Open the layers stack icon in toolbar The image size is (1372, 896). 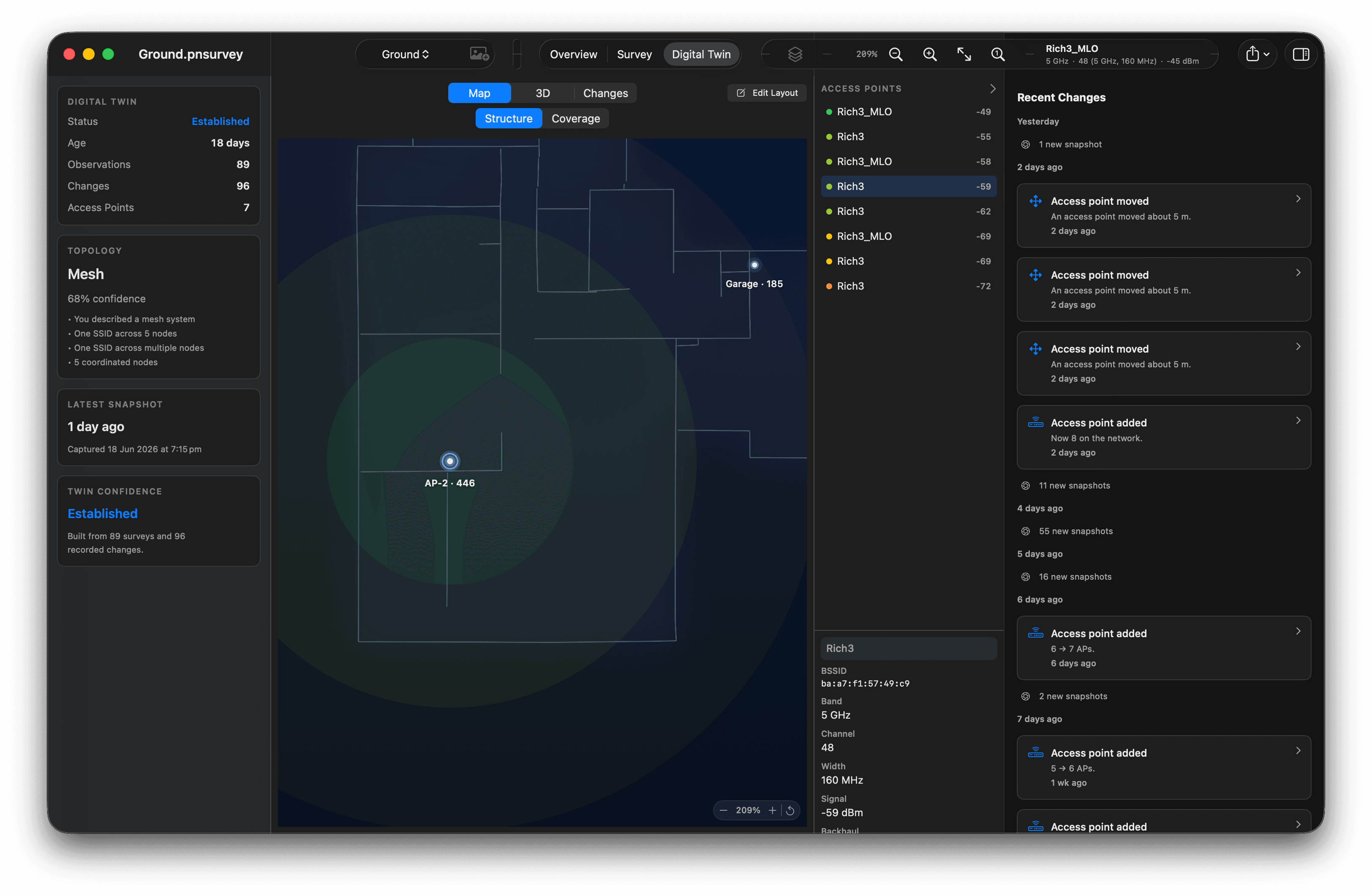(795, 54)
